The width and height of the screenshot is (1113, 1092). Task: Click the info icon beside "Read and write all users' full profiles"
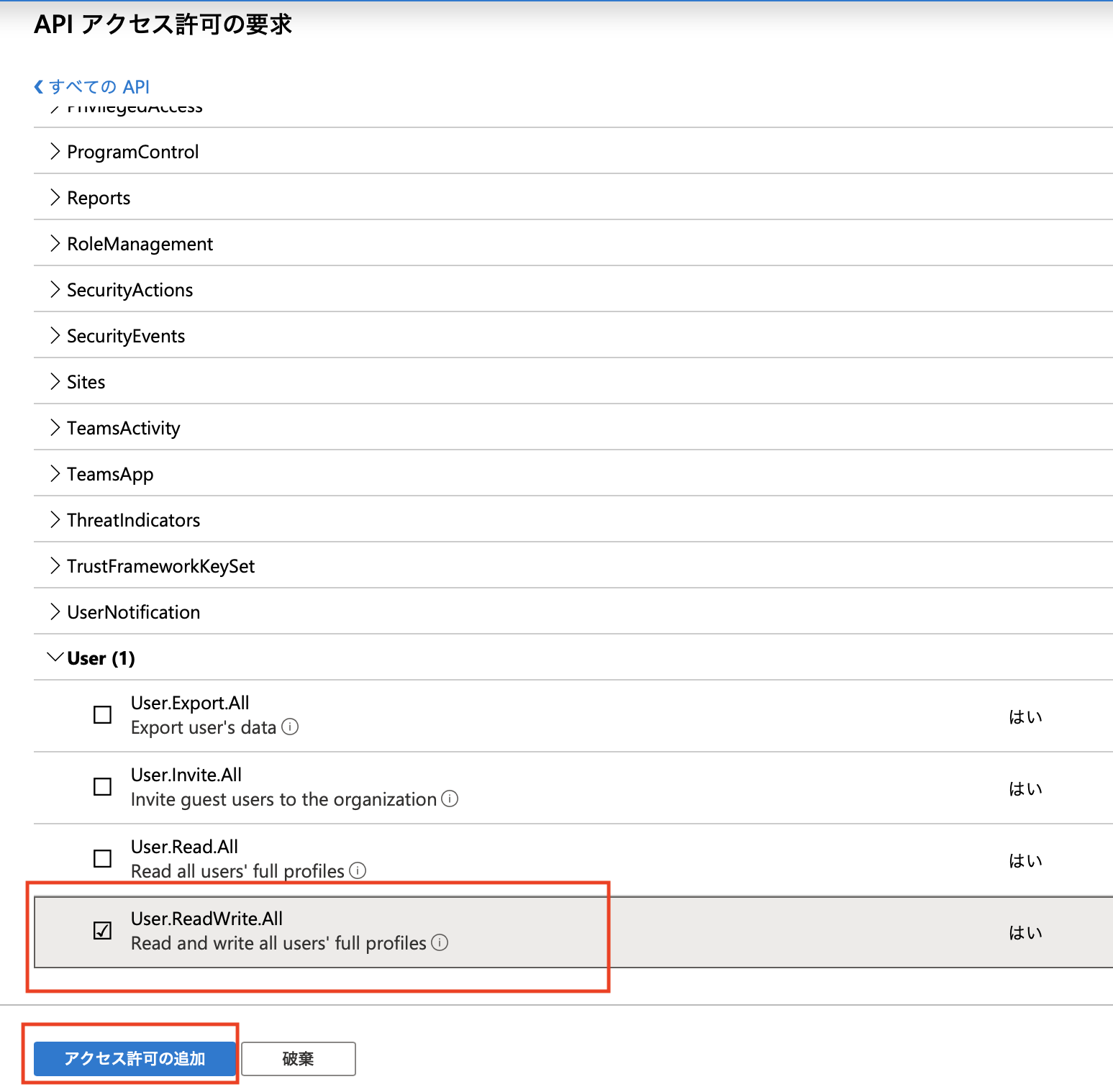pos(440,943)
